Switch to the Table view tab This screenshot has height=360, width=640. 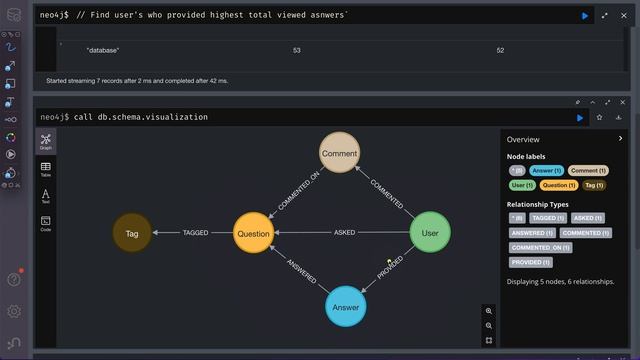coord(46,169)
